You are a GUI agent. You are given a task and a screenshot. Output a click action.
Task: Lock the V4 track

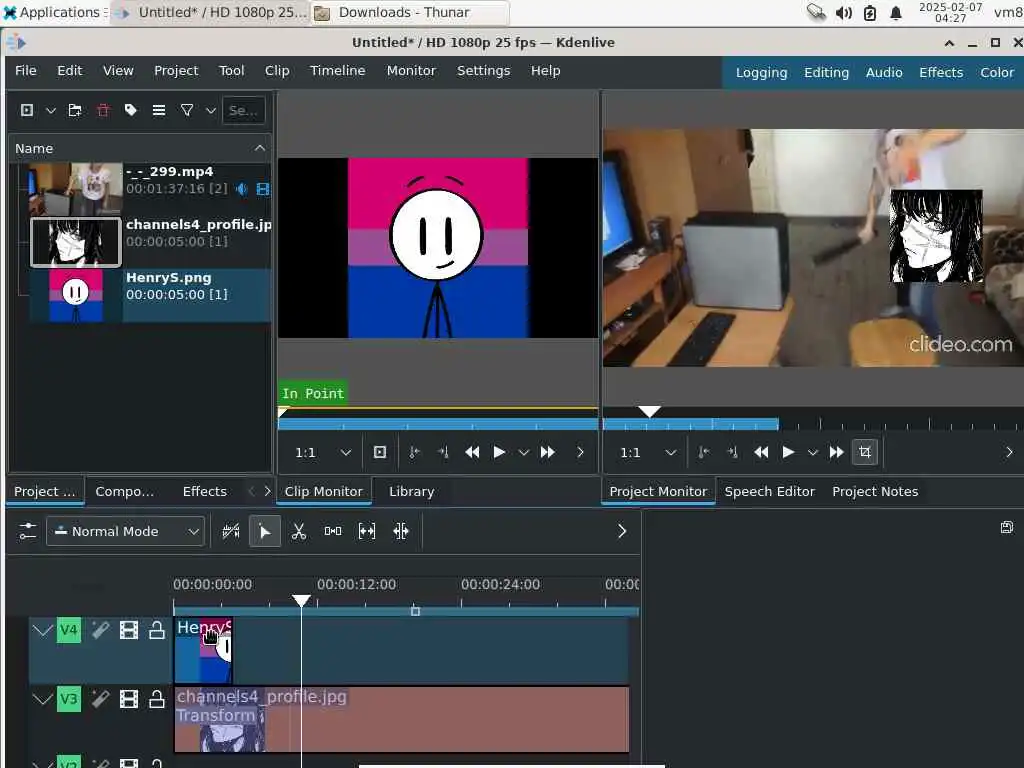157,630
